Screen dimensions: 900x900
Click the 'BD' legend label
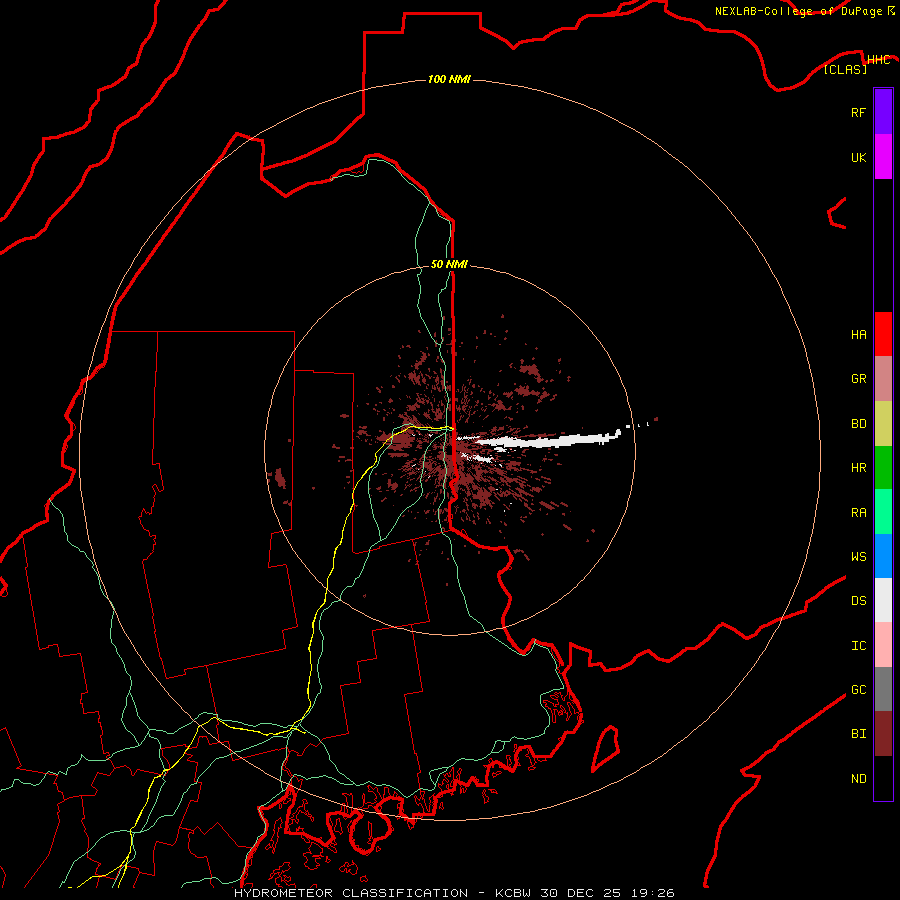pyautogui.click(x=858, y=424)
